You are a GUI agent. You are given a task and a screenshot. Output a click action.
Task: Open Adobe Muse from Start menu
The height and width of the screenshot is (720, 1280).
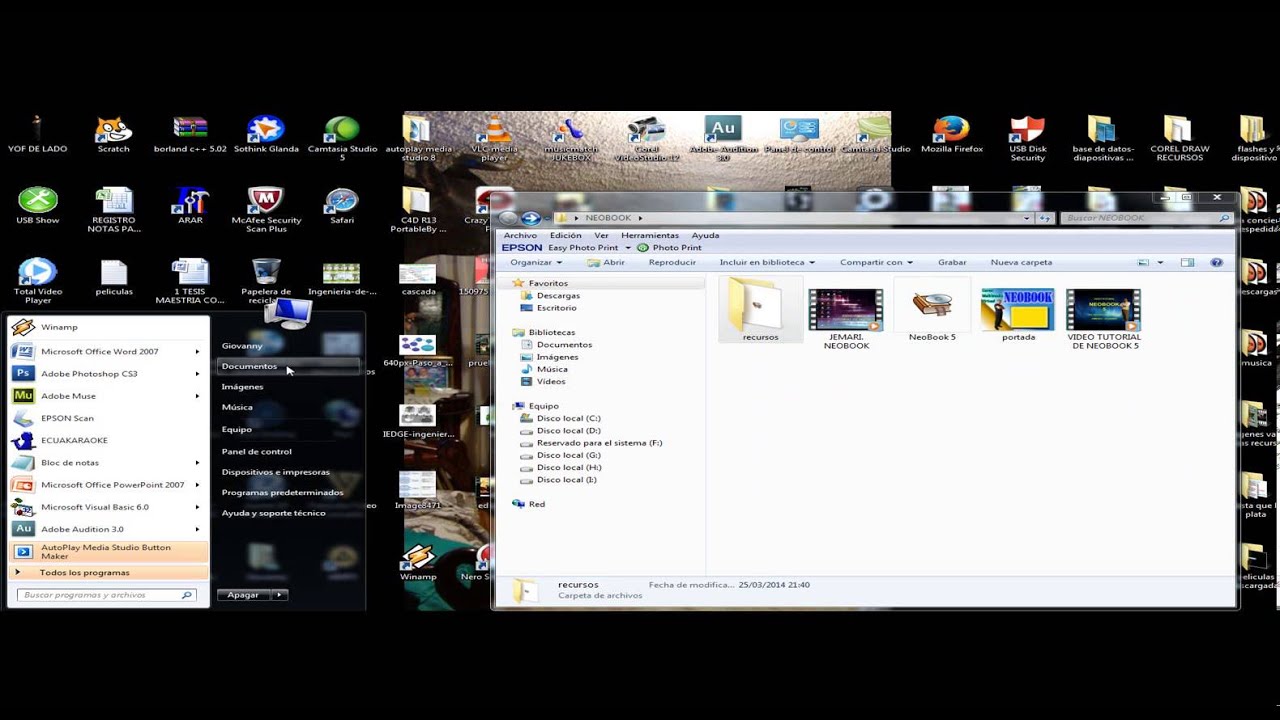108,396
